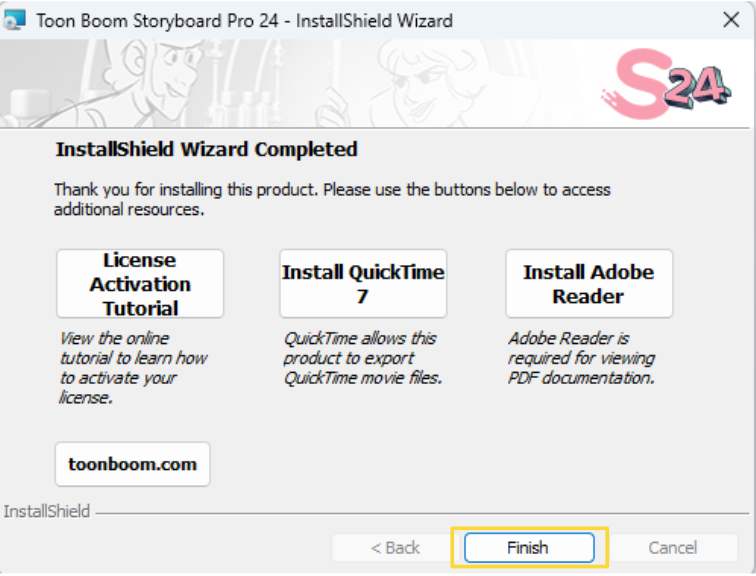Click the license tutorial description text
756x576 pixels.
coord(132,368)
